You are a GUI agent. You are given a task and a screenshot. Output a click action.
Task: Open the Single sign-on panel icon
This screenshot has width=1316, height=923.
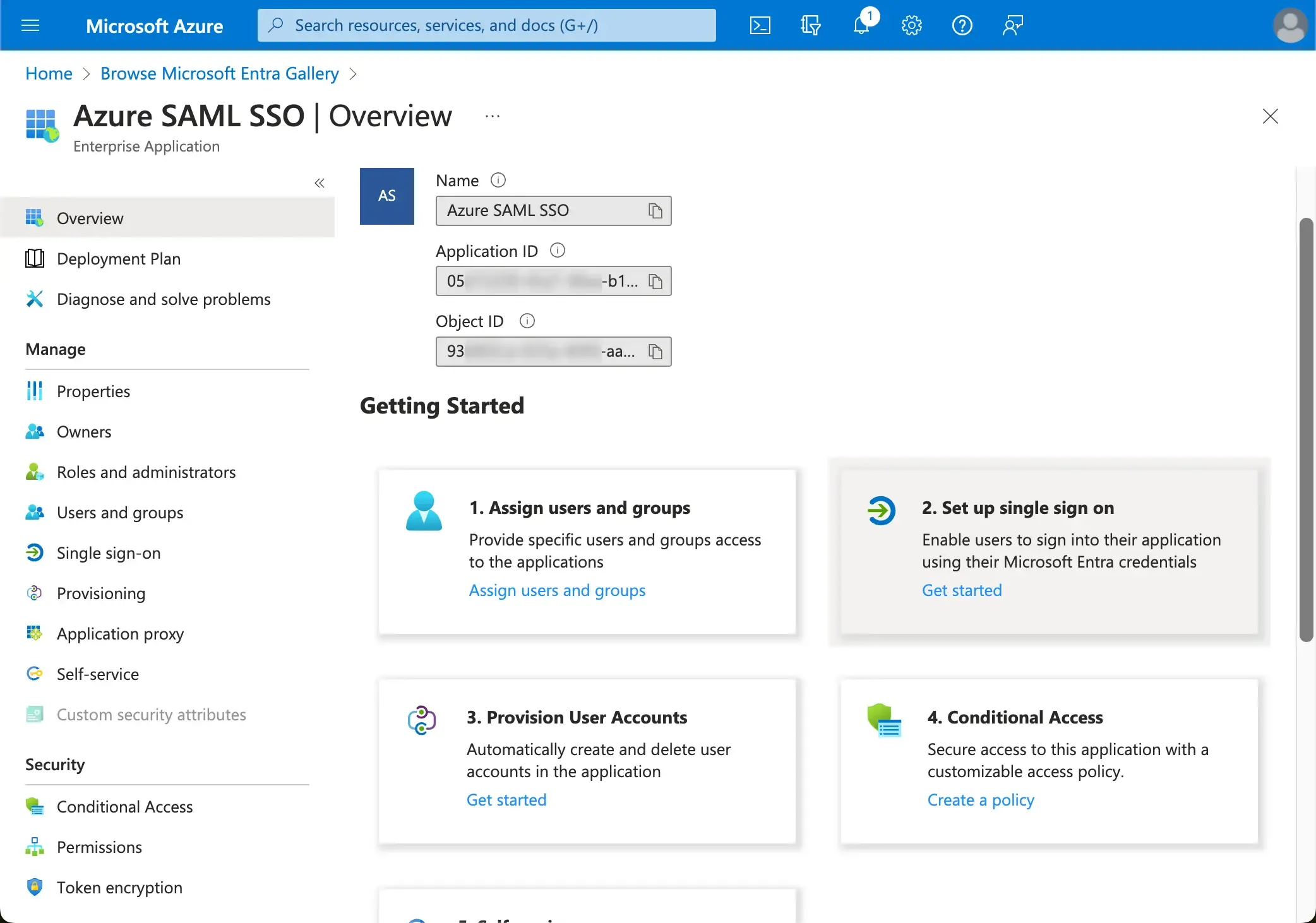pyautogui.click(x=34, y=552)
